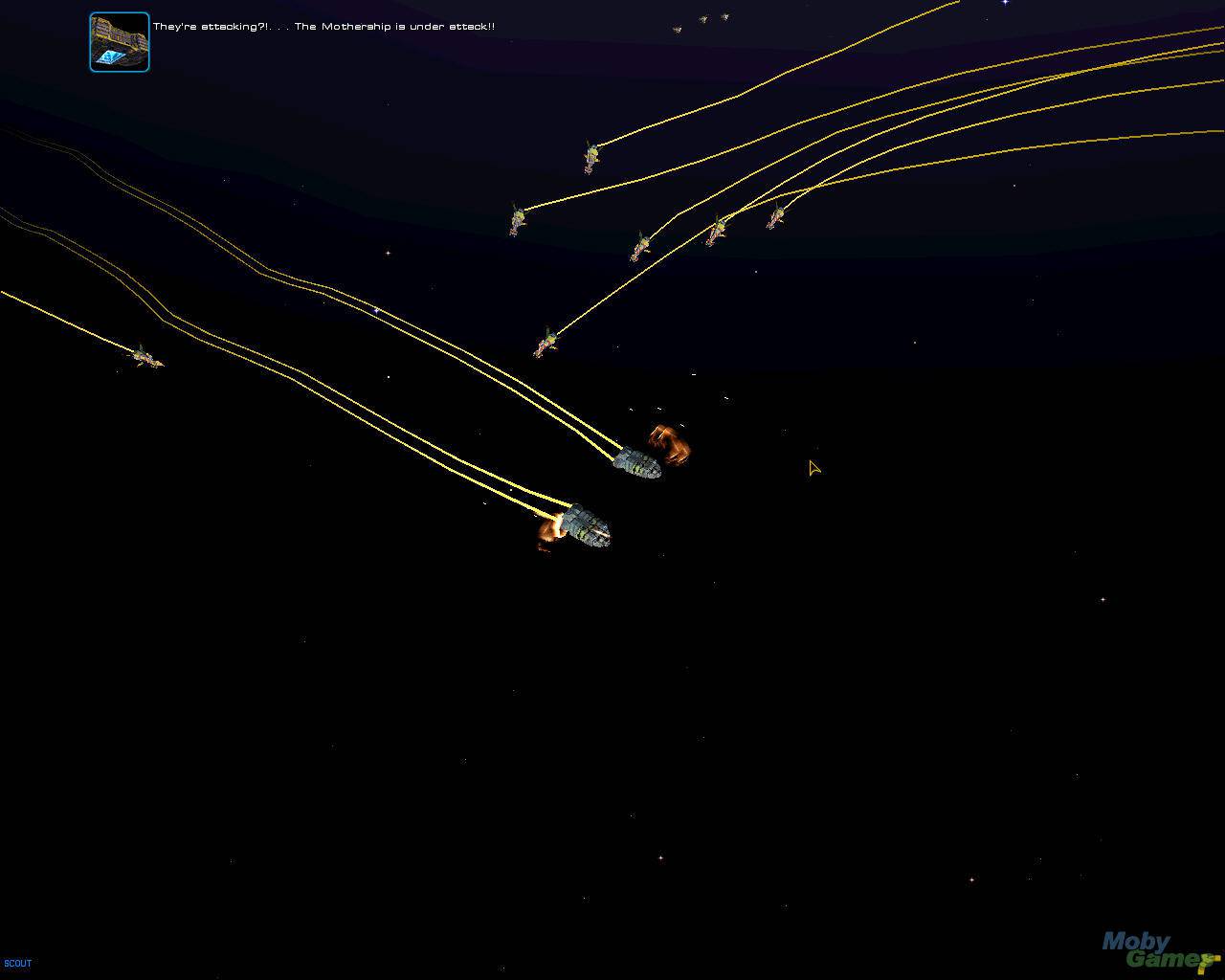The height and width of the screenshot is (980, 1225).
Task: Click the SCOUT label in the corner
Action: tap(18, 964)
